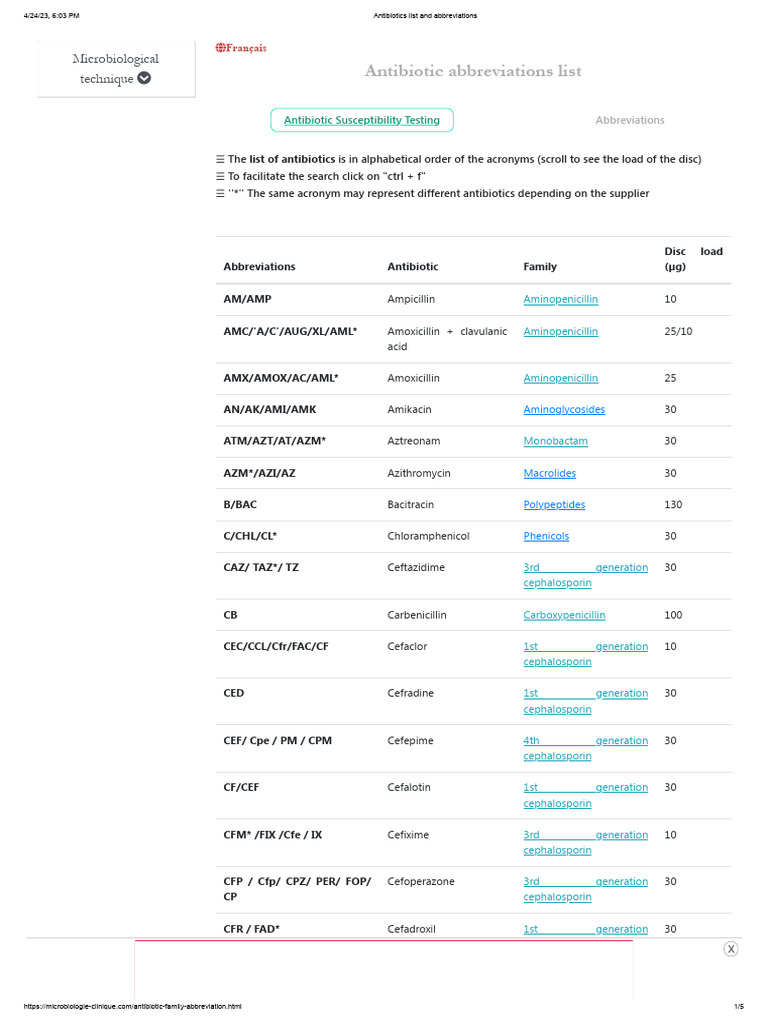Click the Abbreviations column header

260,267
